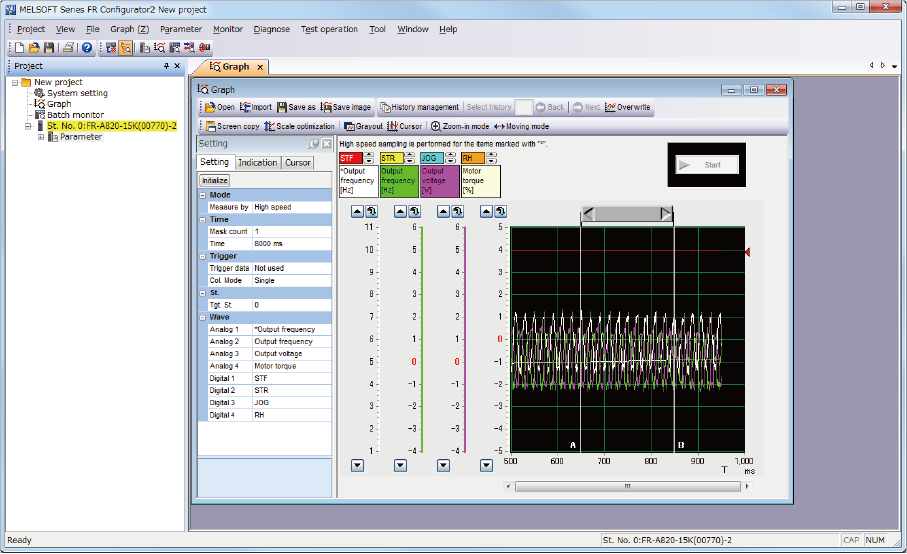907x554 pixels.
Task: Click Save as in graph toolbar
Action: pyautogui.click(x=296, y=107)
